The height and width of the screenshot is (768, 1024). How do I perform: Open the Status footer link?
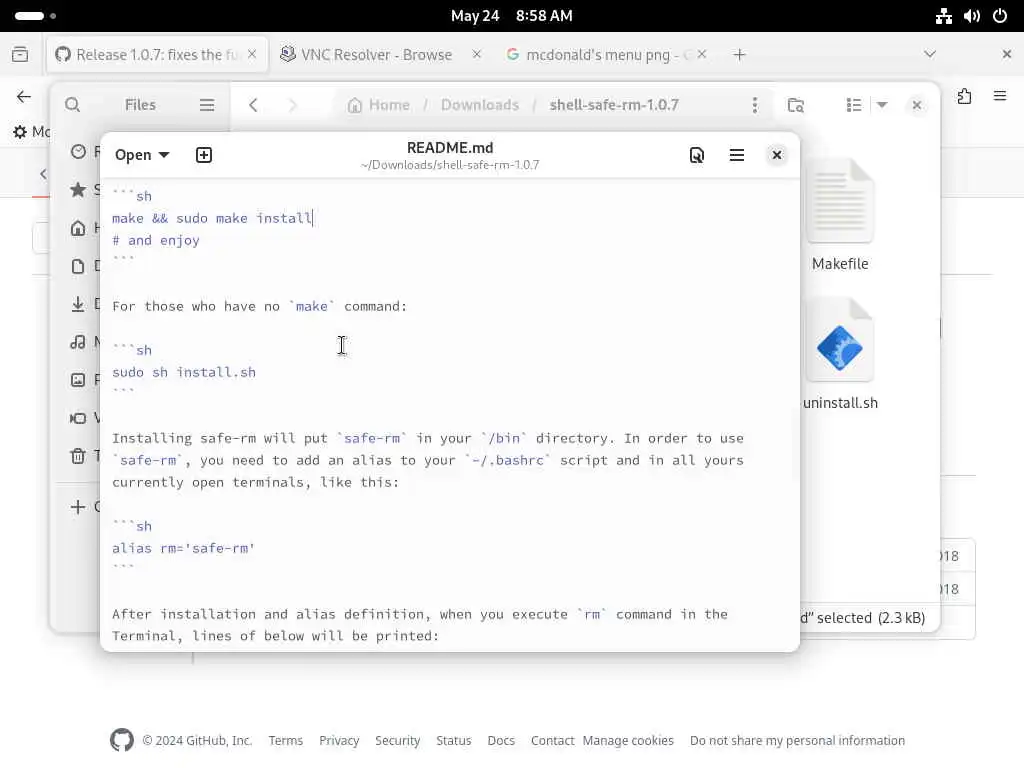coord(453,741)
